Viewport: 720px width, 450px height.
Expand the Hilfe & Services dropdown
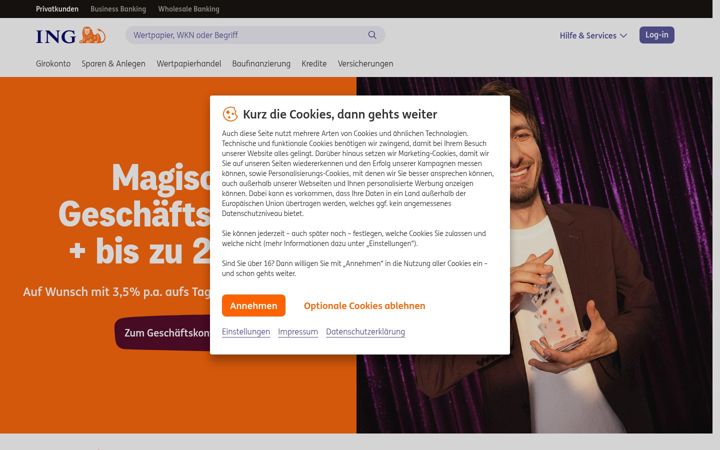coord(593,35)
